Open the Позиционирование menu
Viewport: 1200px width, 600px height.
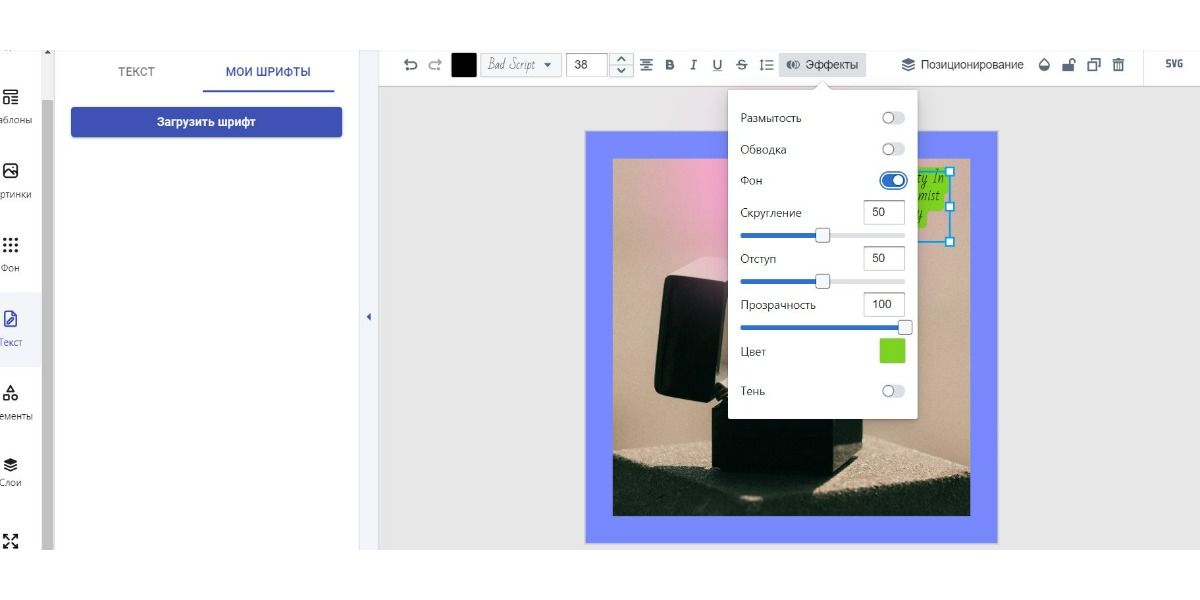point(962,65)
